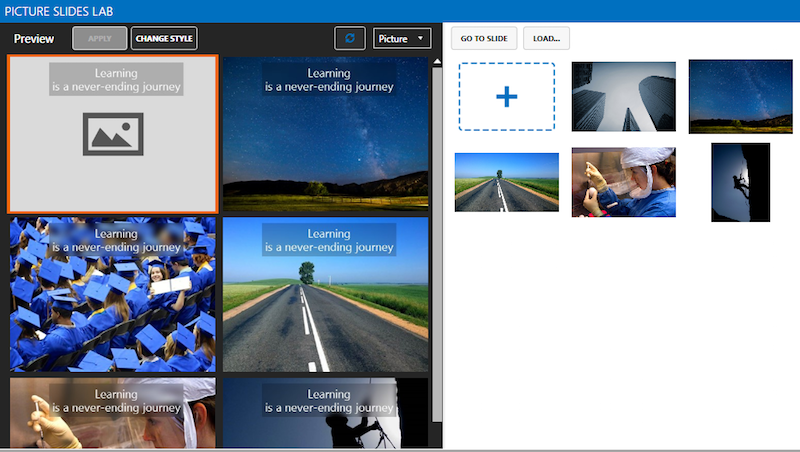Click the Go To Slide button
The height and width of the screenshot is (452, 800).
tap(484, 39)
